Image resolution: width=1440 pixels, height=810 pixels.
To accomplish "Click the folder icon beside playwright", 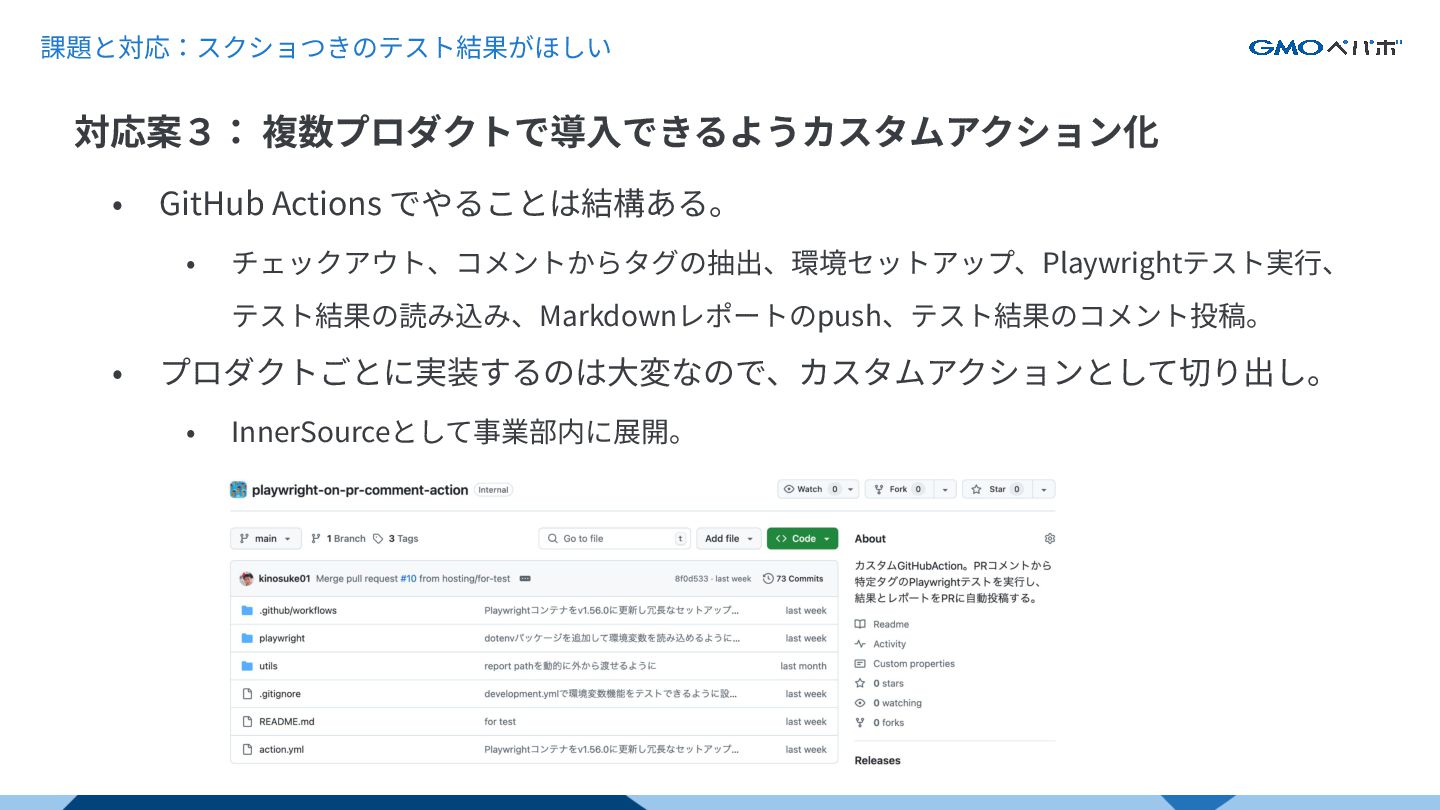I will [247, 638].
